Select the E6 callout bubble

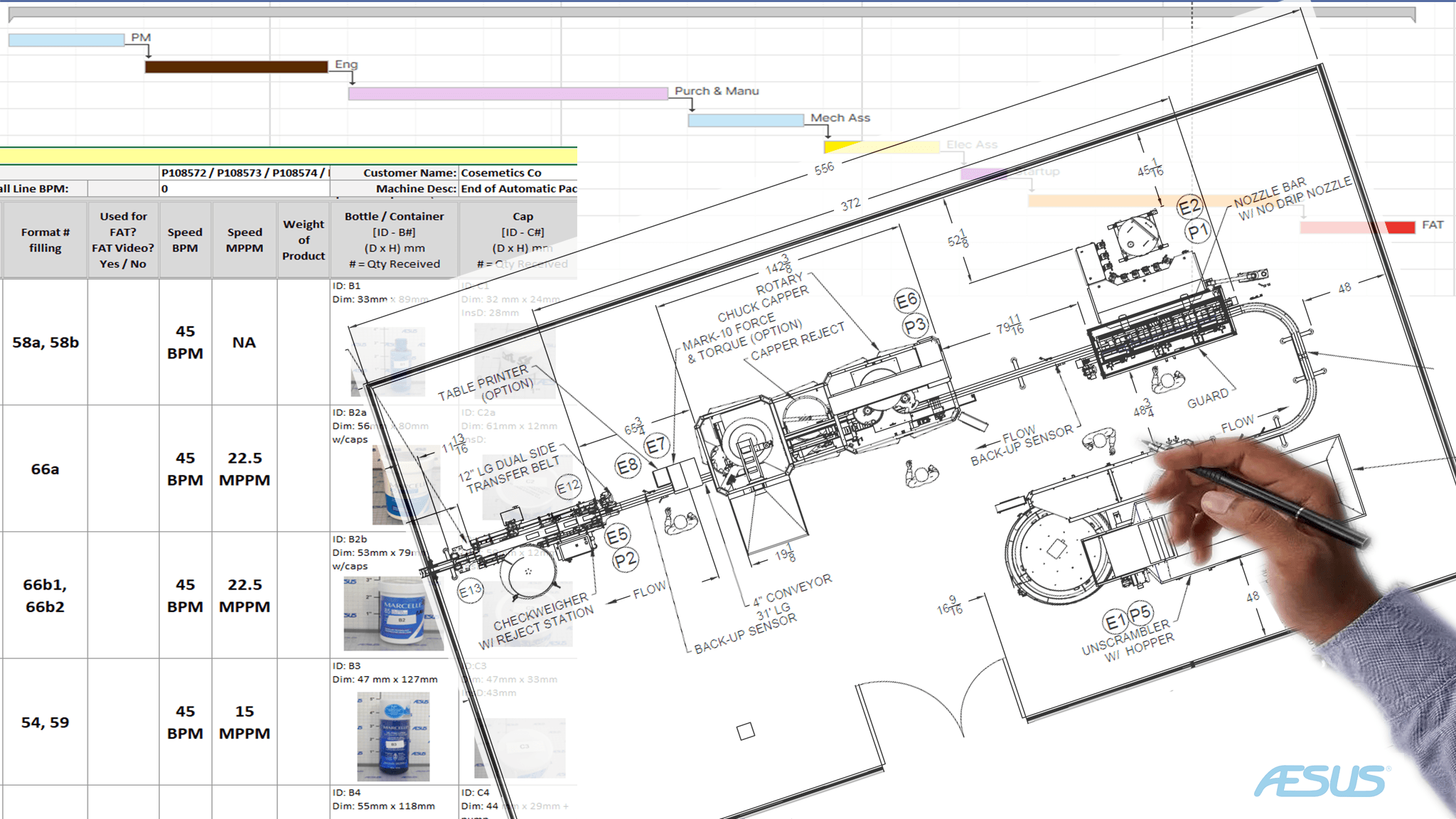pyautogui.click(x=906, y=301)
